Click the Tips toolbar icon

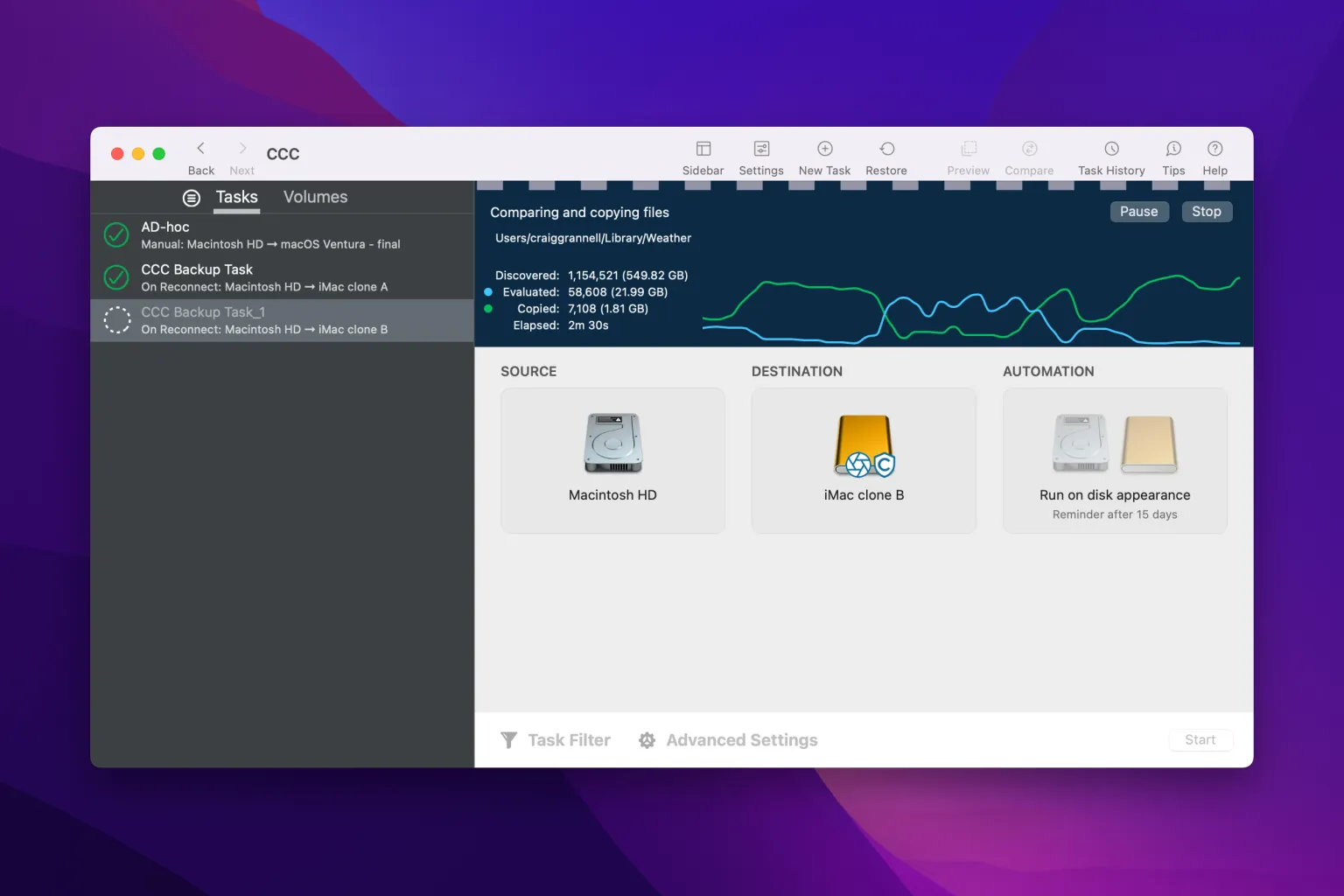coord(1172,156)
